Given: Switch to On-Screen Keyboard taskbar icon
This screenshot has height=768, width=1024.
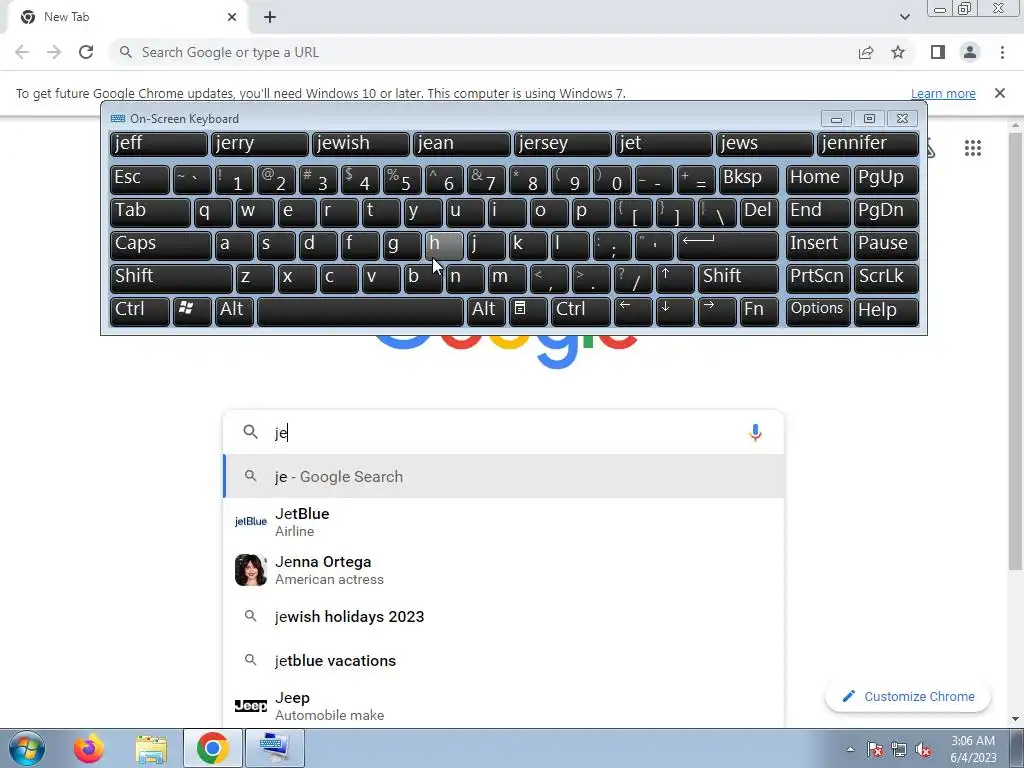Looking at the screenshot, I should (x=273, y=748).
